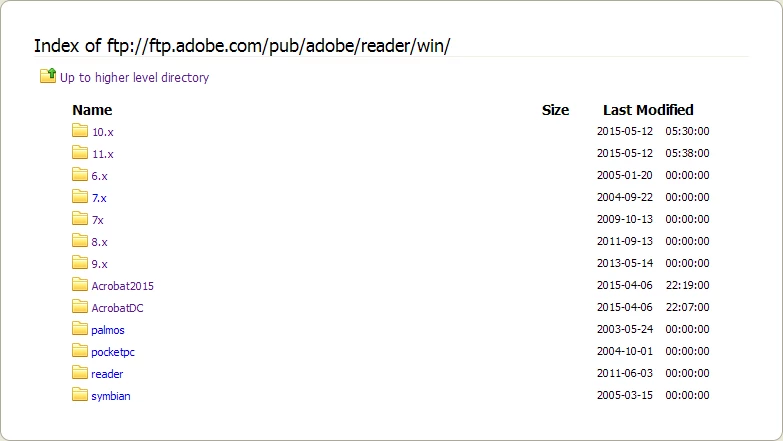Click the folder icon beside symbian

point(79,395)
